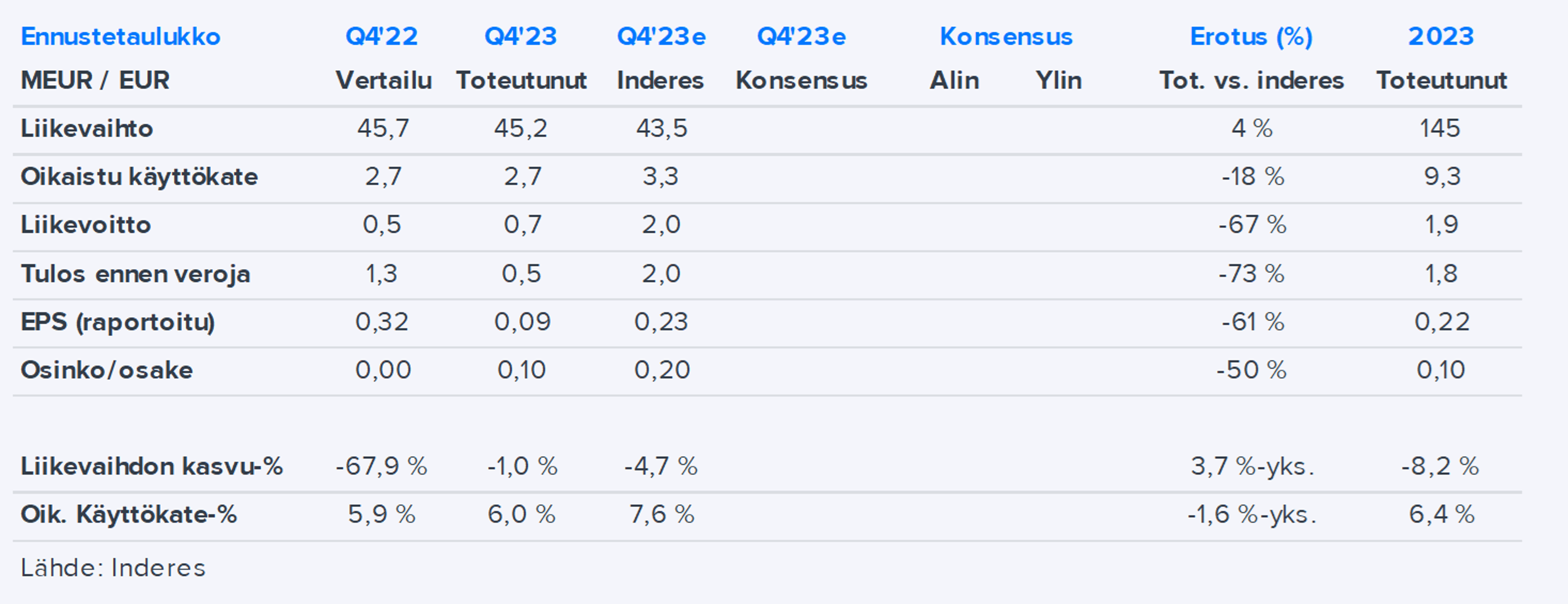Select the Alin consensus sub-header
This screenshot has width=1568, height=604.
pyautogui.click(x=954, y=81)
